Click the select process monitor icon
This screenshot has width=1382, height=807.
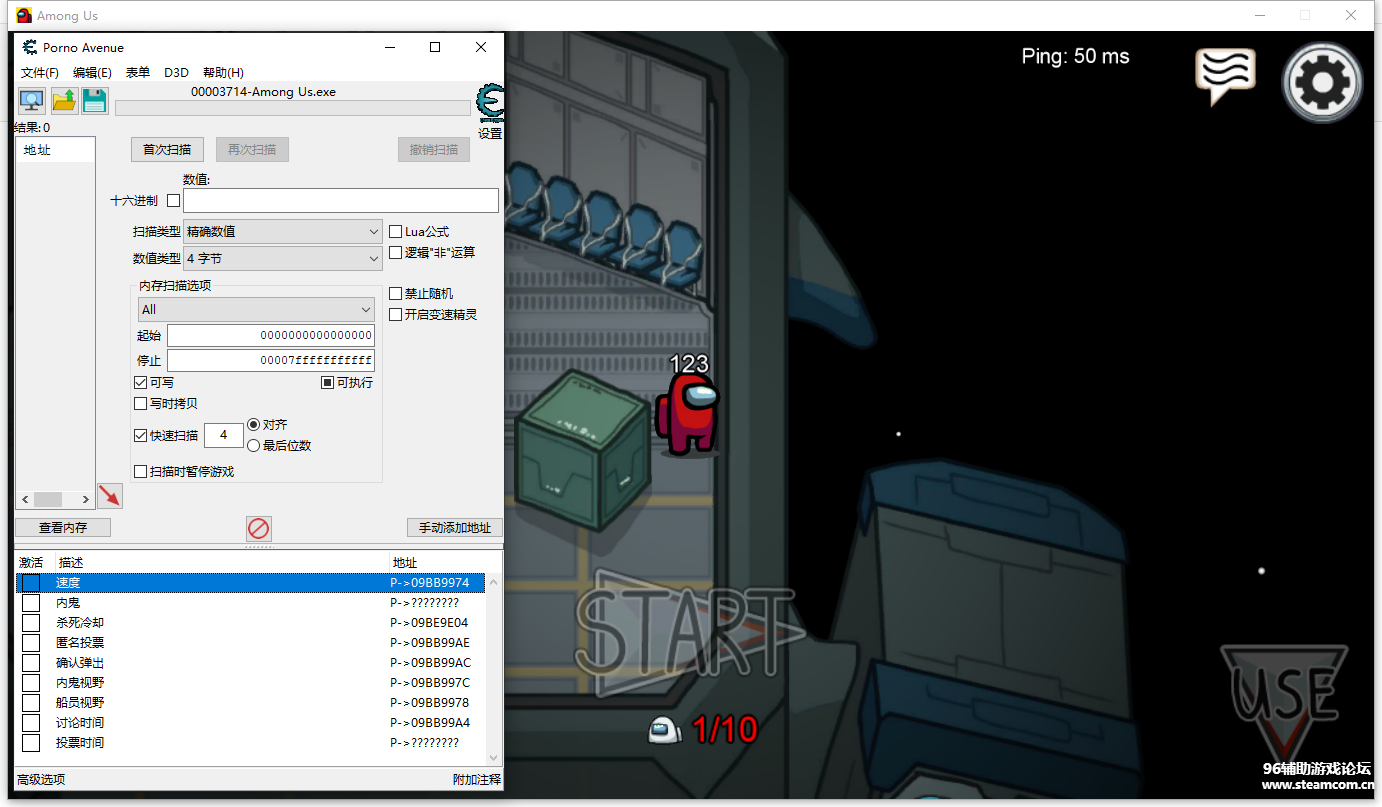pos(32,101)
